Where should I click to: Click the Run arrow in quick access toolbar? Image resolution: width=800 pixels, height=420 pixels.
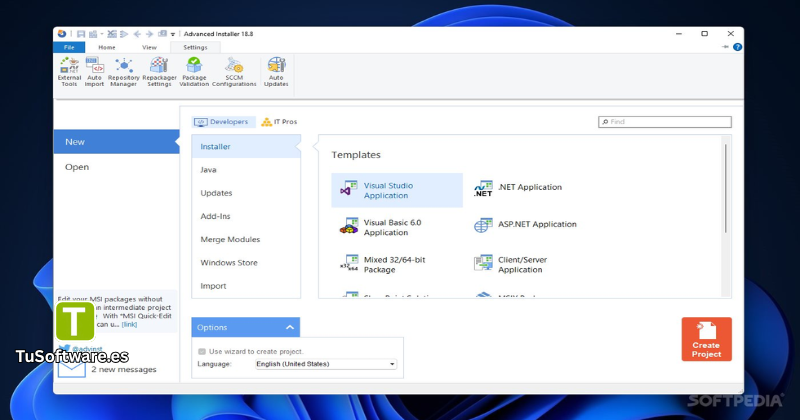coord(124,34)
